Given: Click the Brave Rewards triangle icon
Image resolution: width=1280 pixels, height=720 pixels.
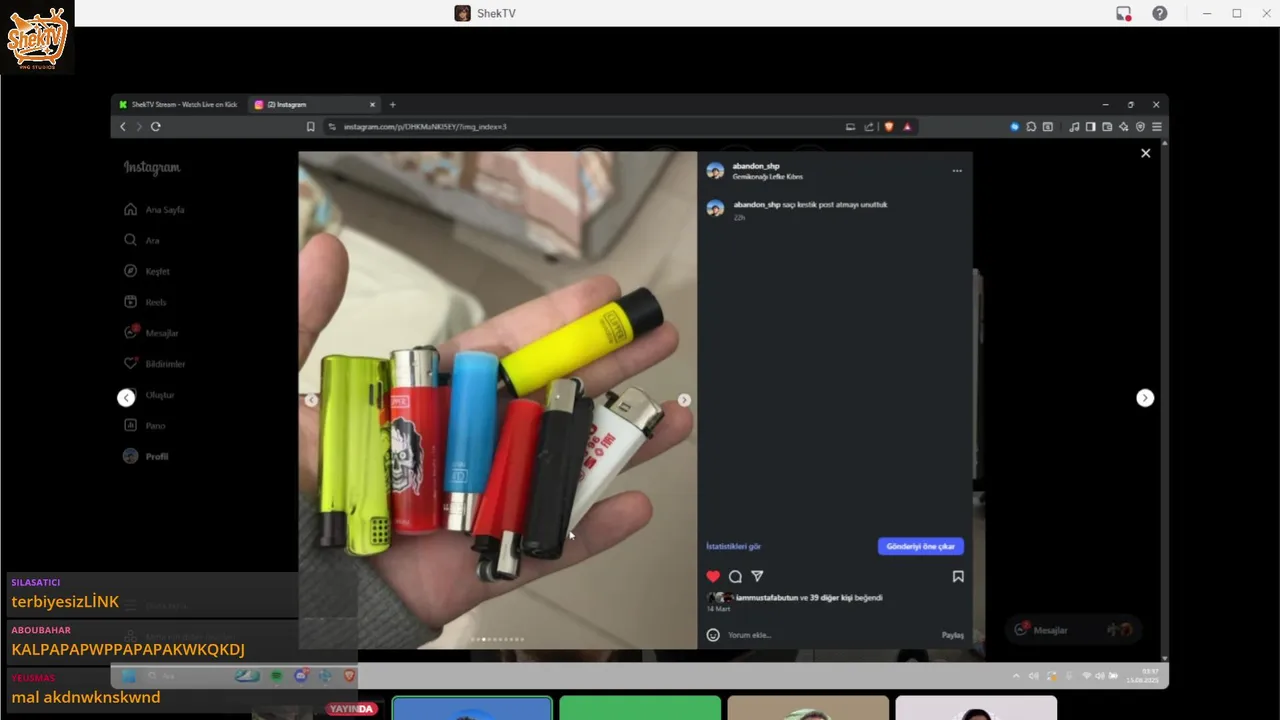Looking at the screenshot, I should click(907, 127).
